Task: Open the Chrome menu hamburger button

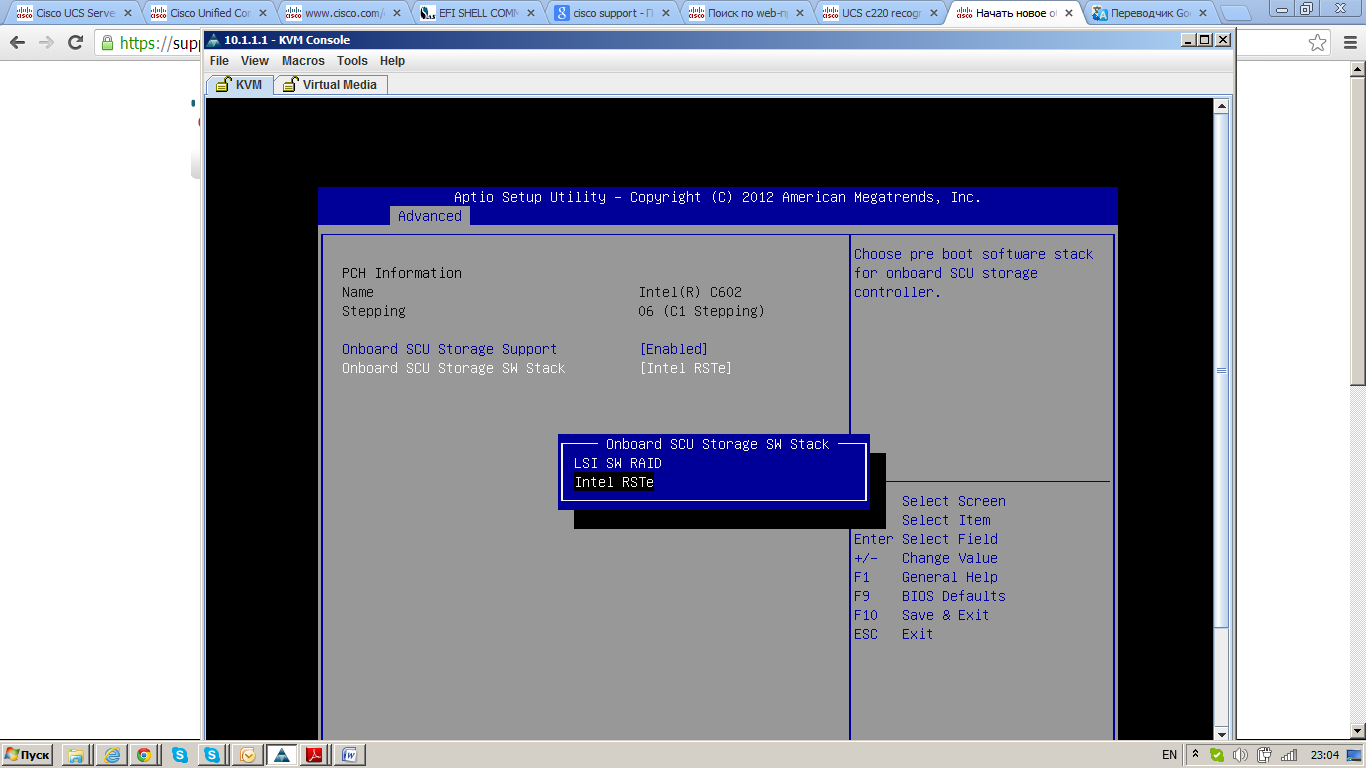Action: (1349, 43)
